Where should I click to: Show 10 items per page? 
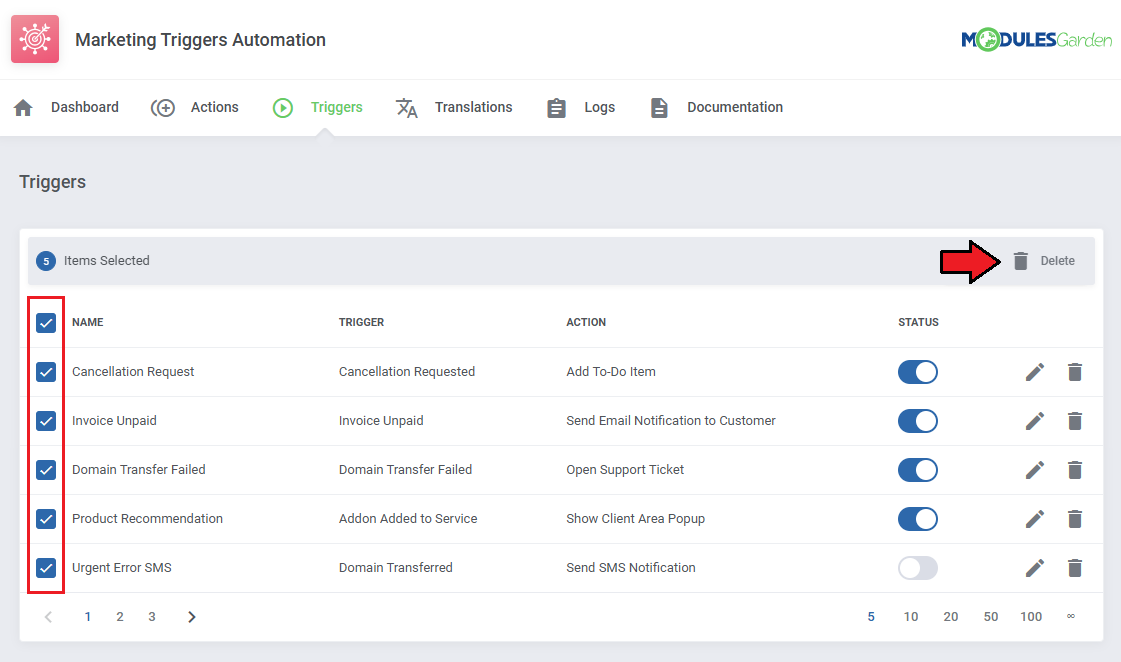[911, 617]
